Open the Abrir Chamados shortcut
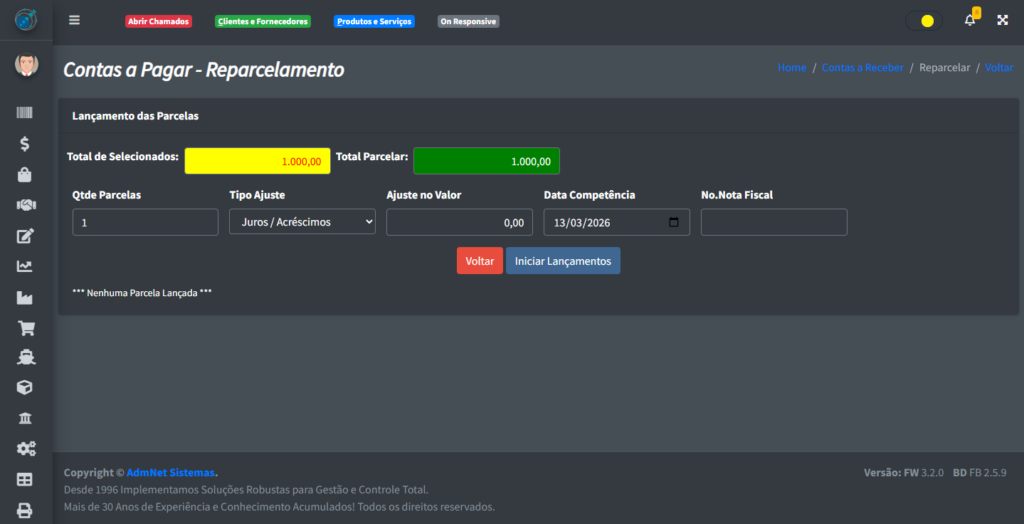1024x524 pixels. 158,21
